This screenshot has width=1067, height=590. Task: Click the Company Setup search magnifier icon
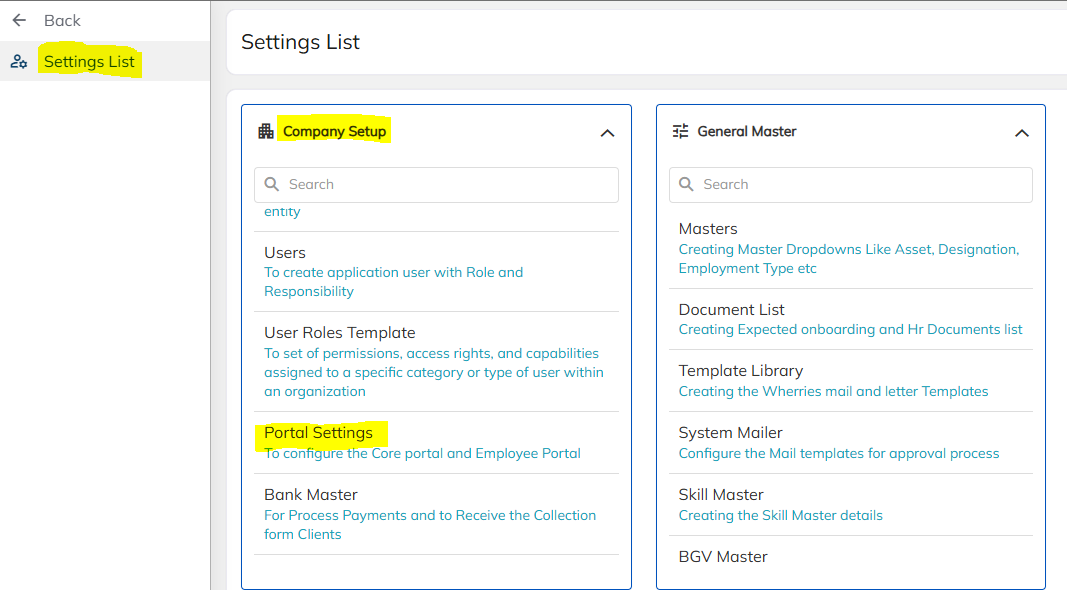tap(272, 184)
